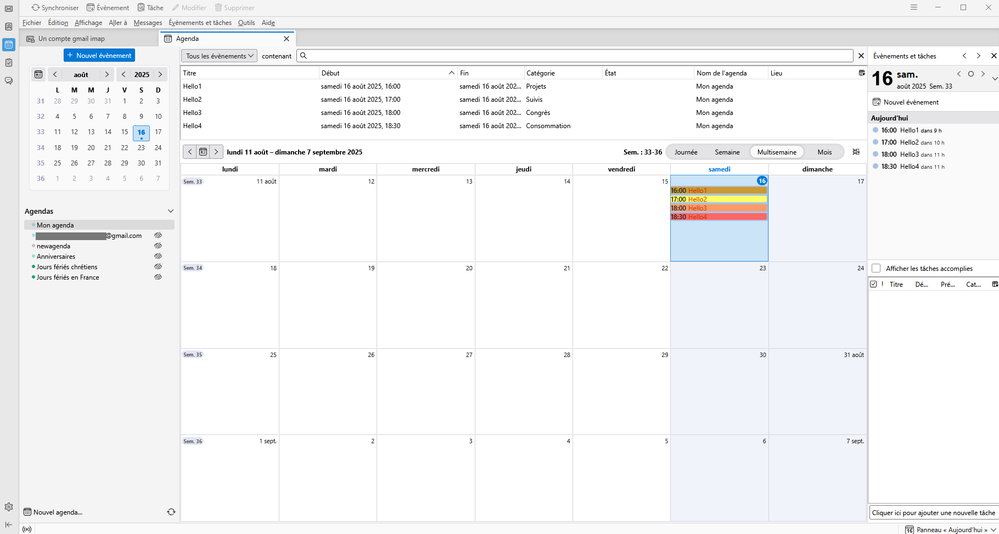
Task: Open the Address Book space icon
Action: point(9,26)
